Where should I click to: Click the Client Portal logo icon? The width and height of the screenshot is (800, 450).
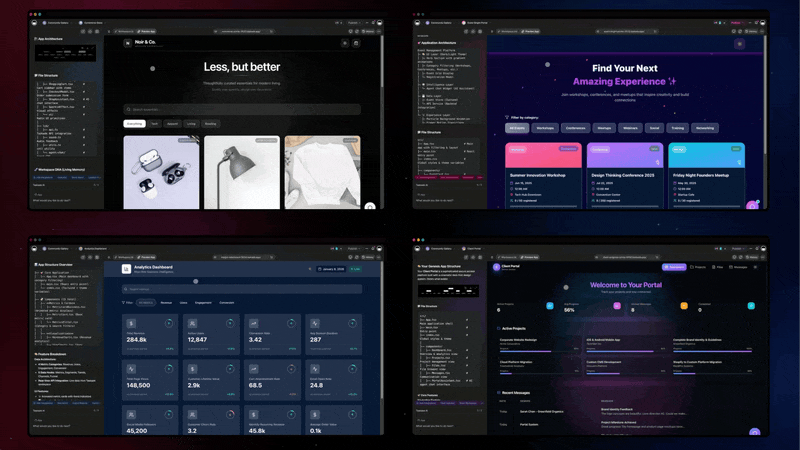497,267
